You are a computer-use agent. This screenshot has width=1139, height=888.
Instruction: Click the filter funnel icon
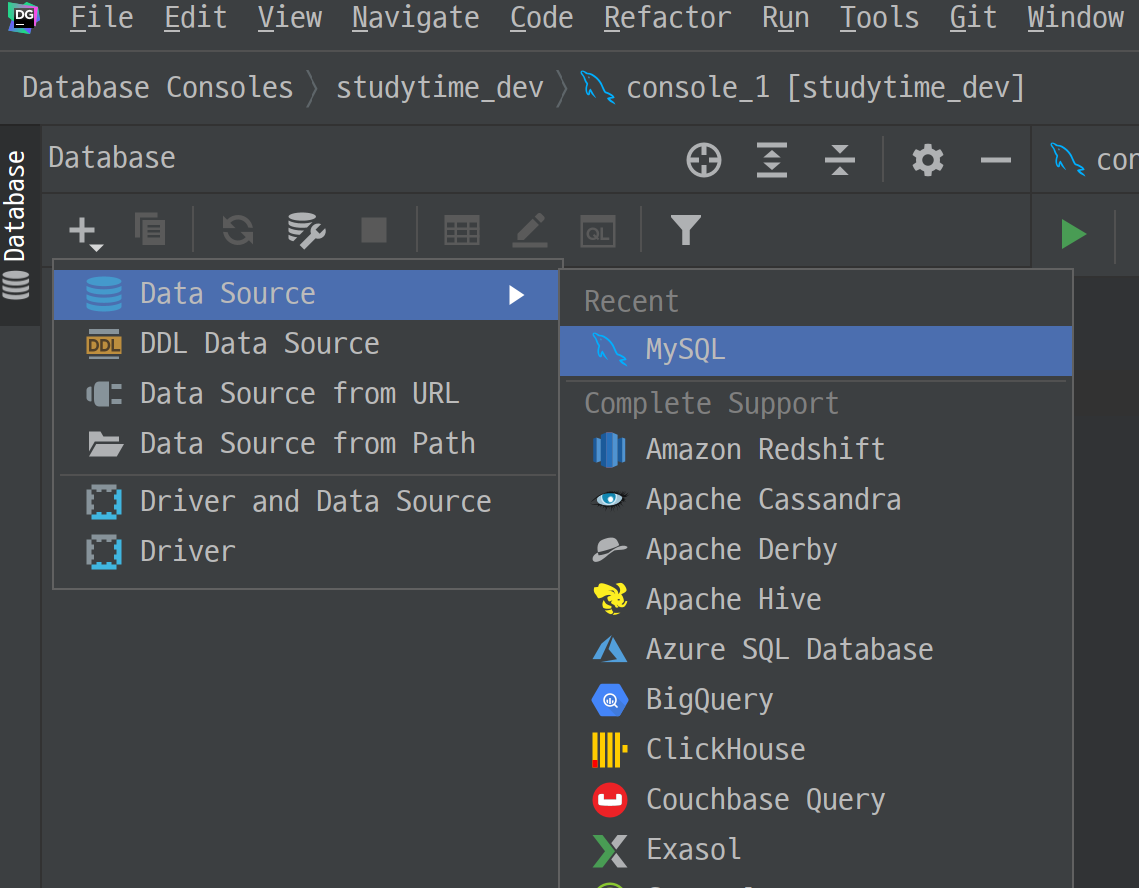(x=685, y=231)
